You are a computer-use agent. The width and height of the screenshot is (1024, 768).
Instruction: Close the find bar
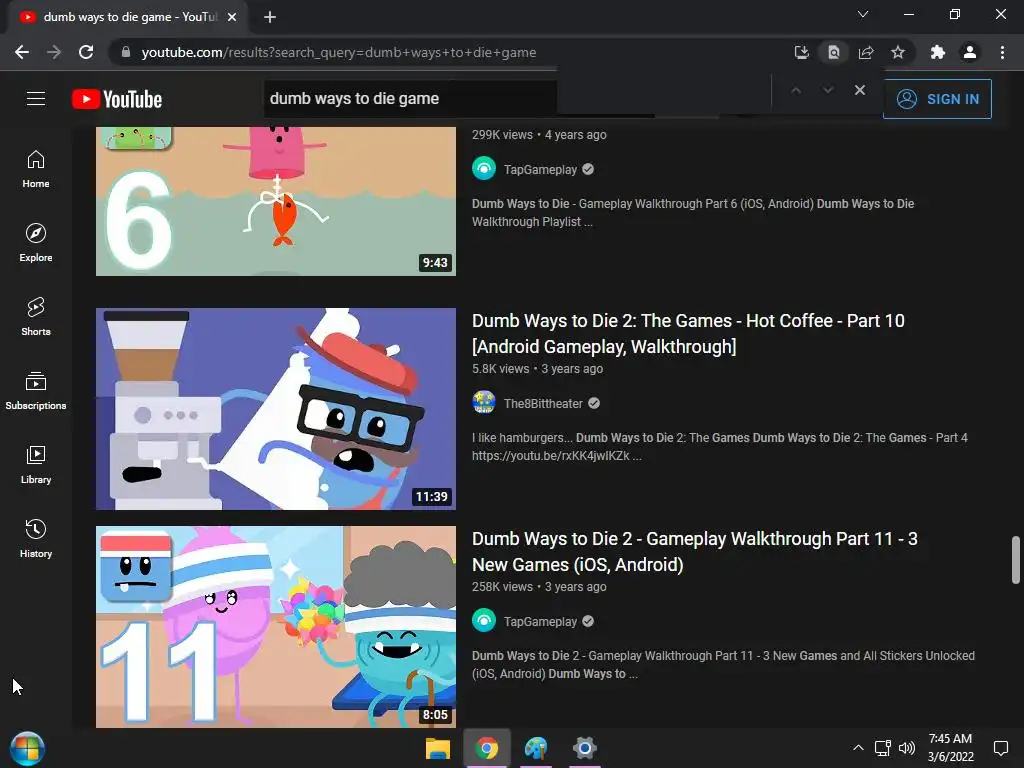point(860,90)
